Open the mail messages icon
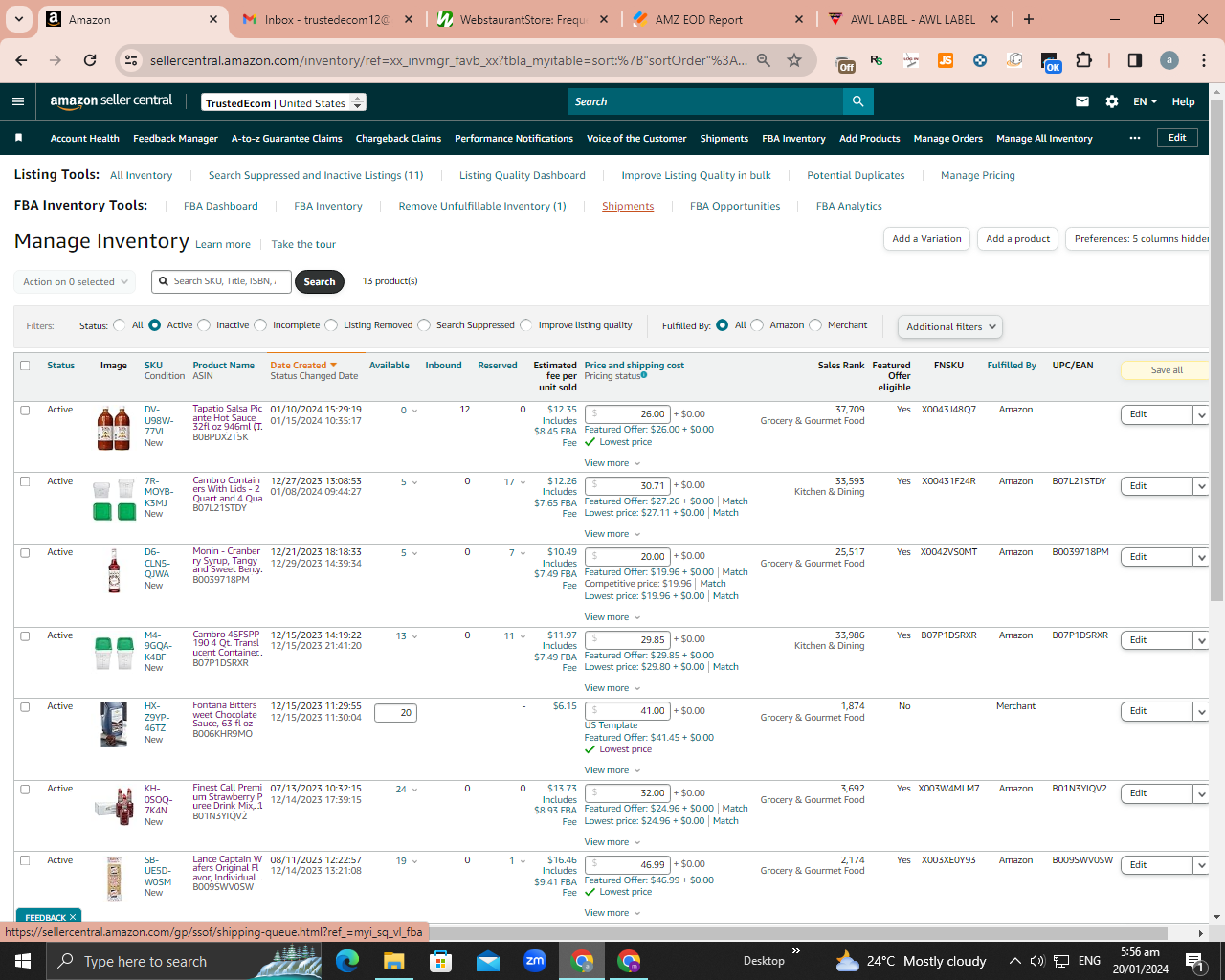Image resolution: width=1225 pixels, height=980 pixels. pyautogui.click(x=1082, y=101)
